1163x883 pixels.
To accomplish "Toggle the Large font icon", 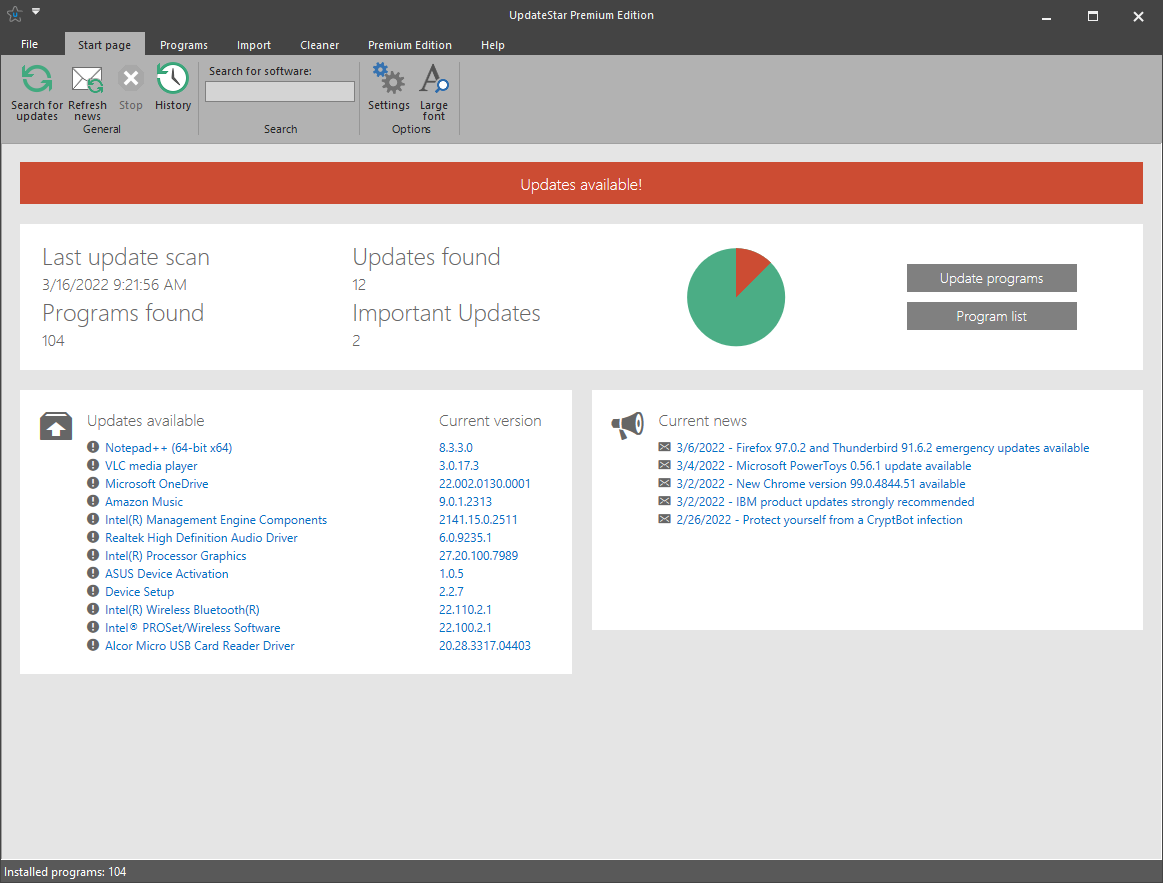I will tap(433, 78).
